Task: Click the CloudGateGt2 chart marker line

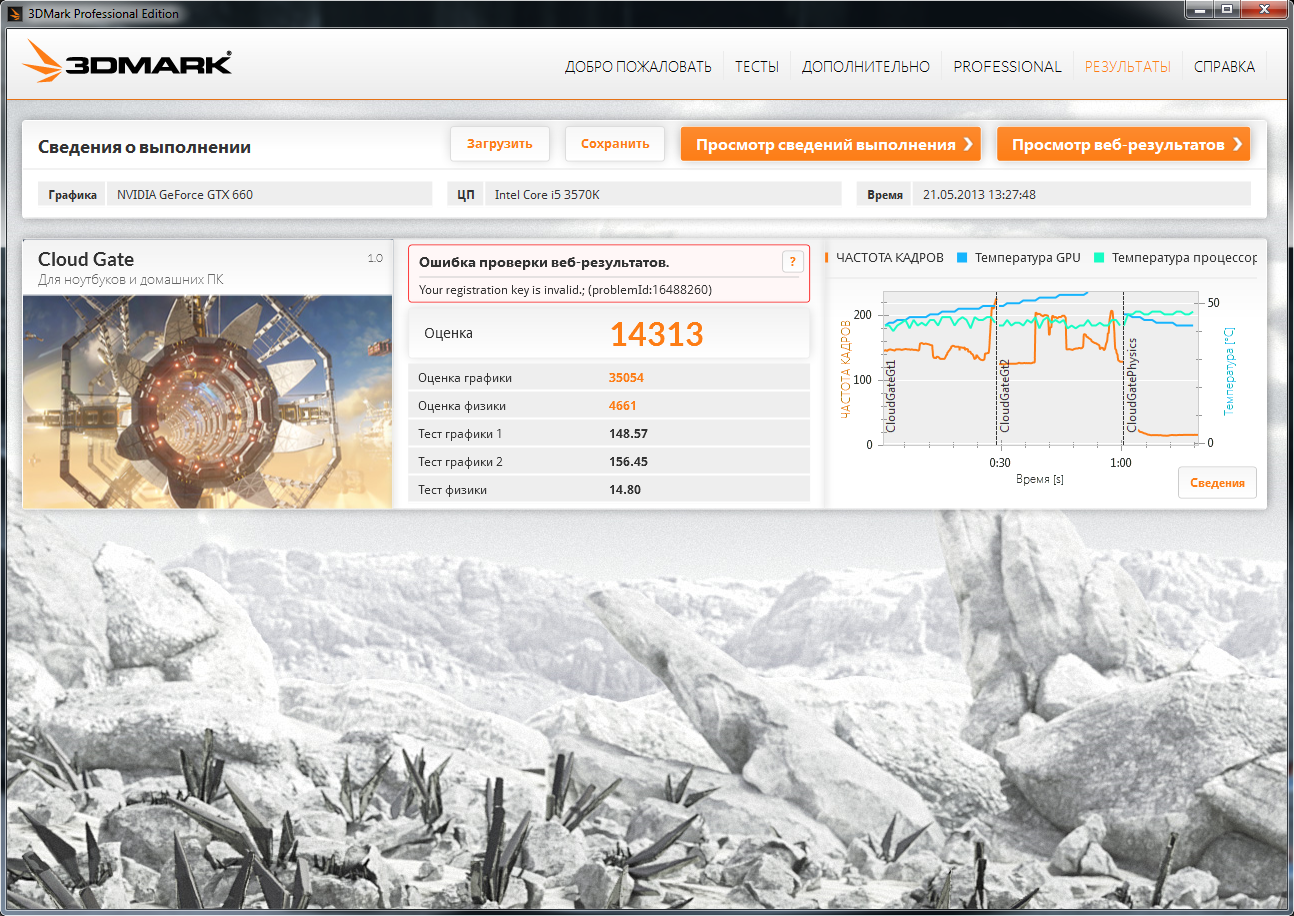Action: click(x=996, y=370)
